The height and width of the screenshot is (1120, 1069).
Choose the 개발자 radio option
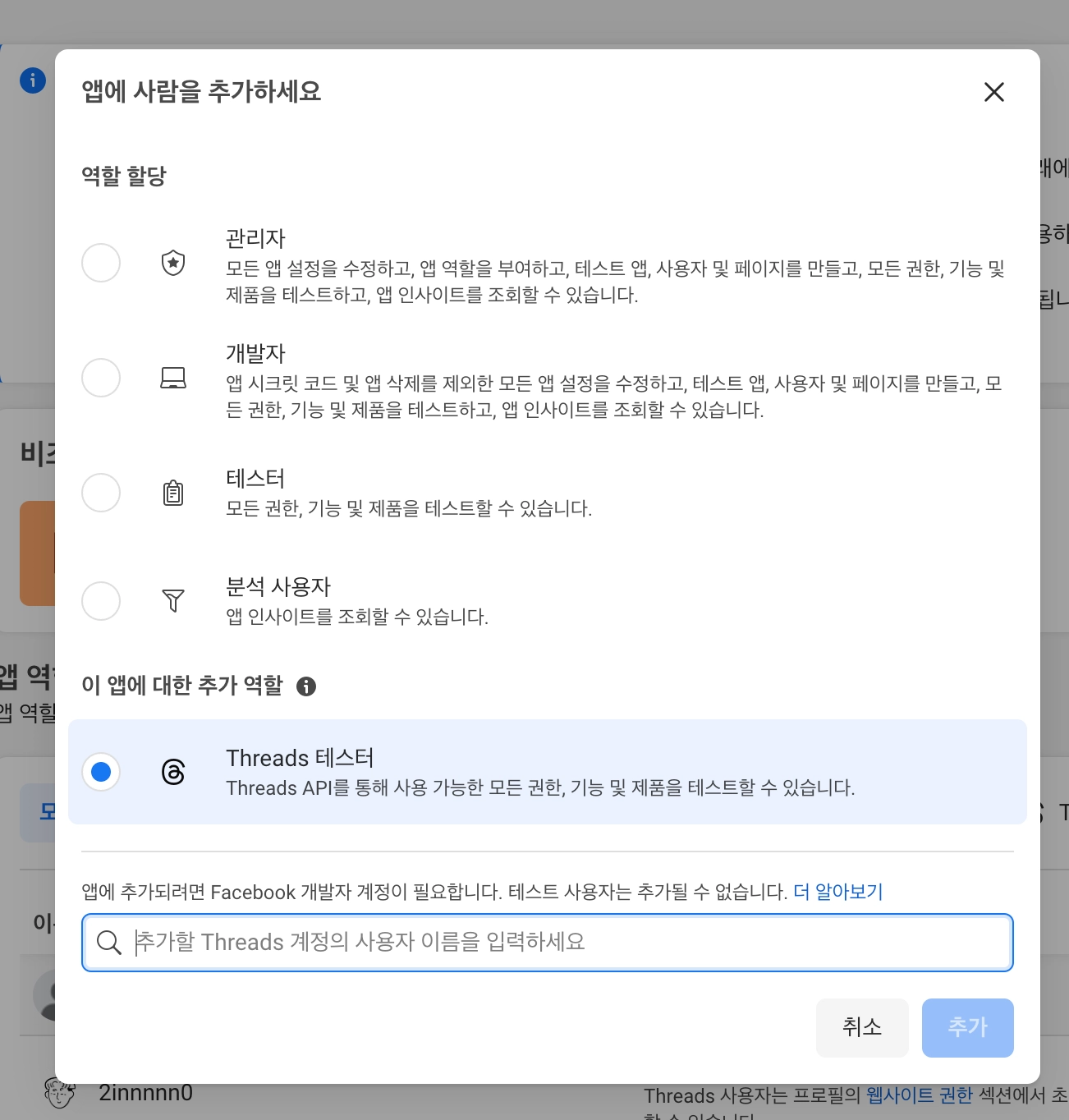pos(101,378)
